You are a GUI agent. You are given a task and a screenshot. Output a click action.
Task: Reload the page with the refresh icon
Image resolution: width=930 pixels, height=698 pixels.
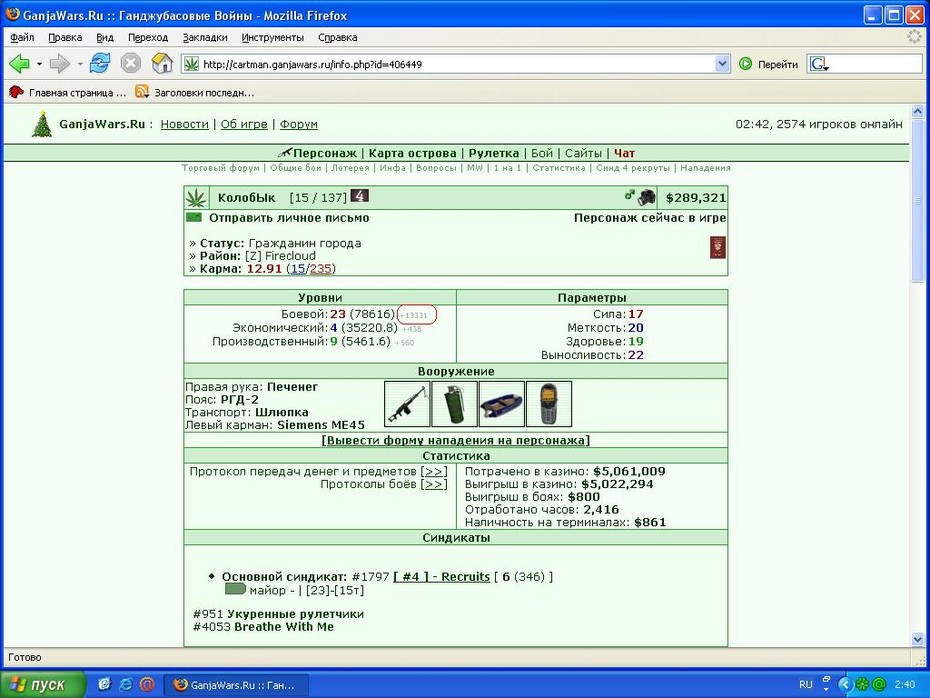tap(100, 63)
